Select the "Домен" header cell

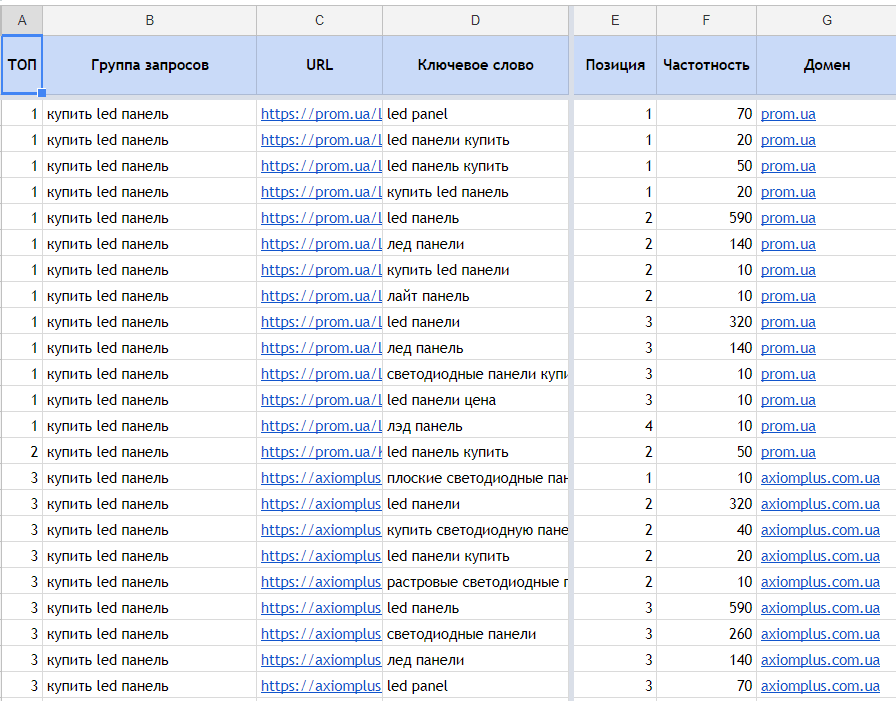[826, 65]
